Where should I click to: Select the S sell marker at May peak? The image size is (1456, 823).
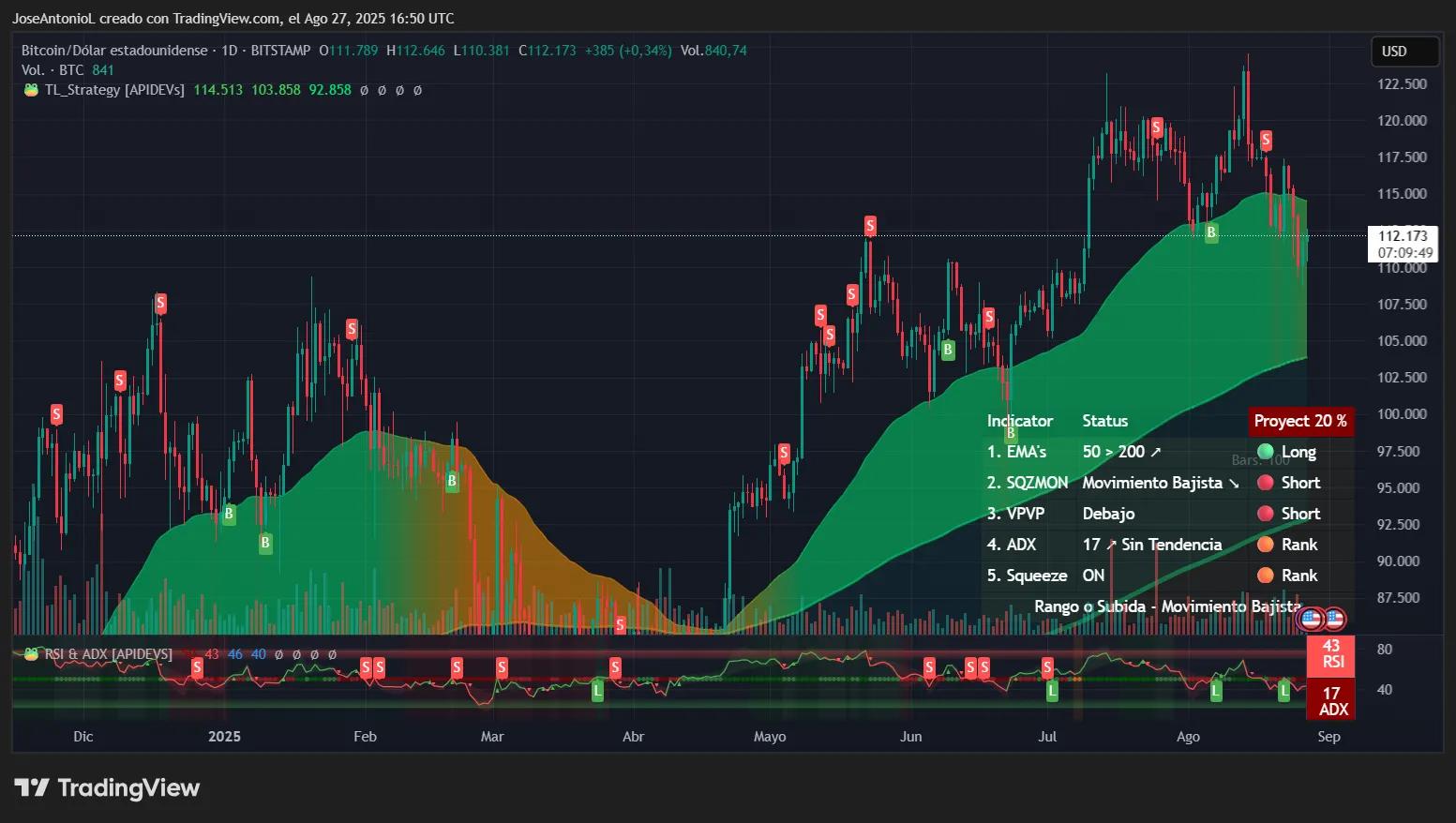click(x=870, y=226)
